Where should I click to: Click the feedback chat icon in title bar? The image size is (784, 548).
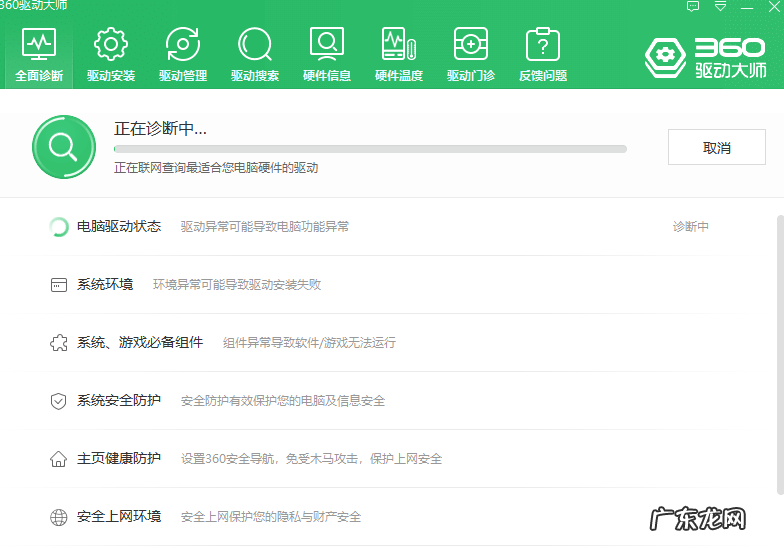(x=693, y=6)
